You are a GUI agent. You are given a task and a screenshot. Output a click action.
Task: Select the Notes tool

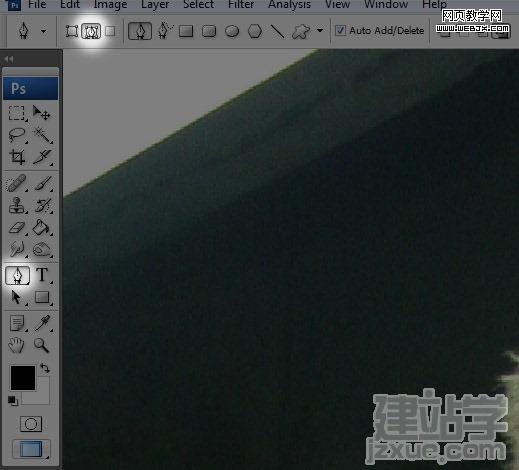[17, 323]
